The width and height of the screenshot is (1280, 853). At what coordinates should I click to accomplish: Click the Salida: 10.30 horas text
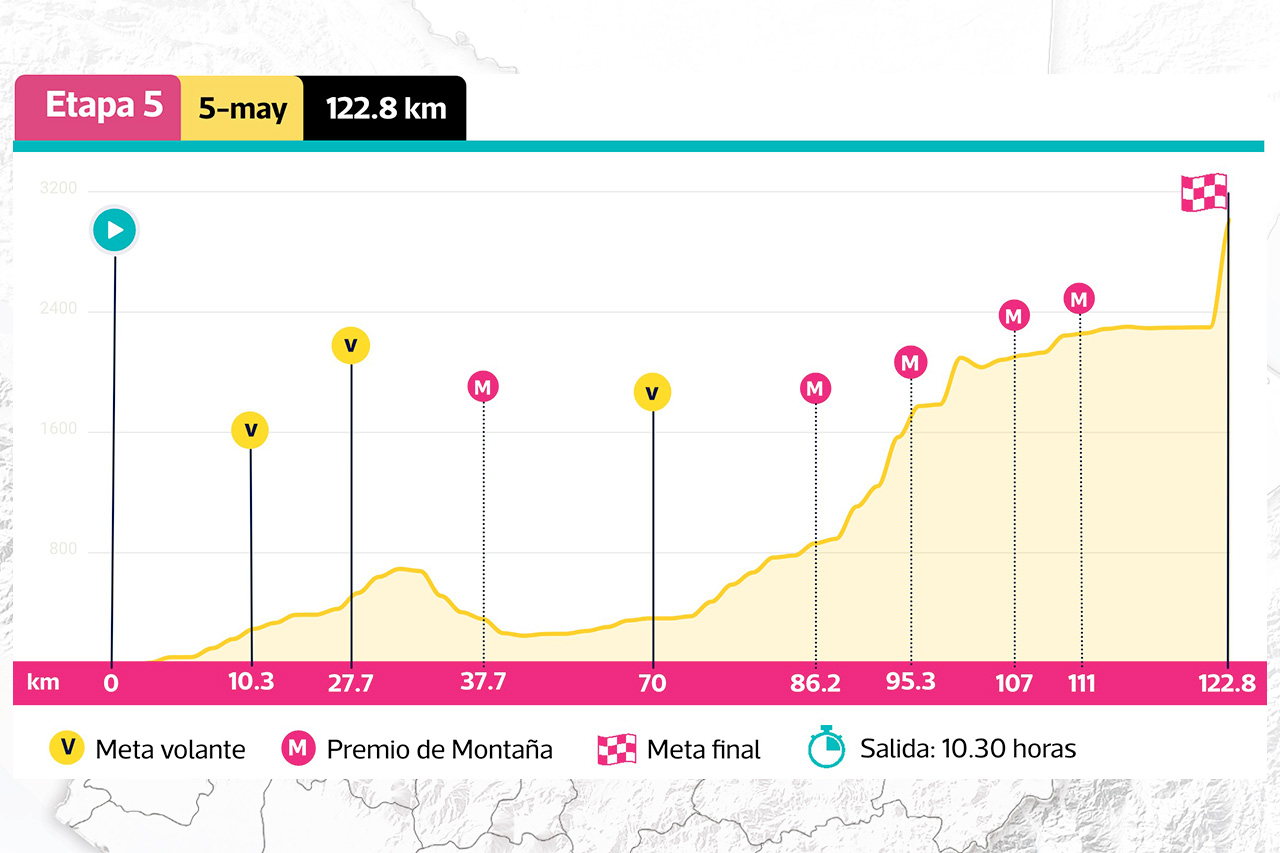click(x=968, y=748)
